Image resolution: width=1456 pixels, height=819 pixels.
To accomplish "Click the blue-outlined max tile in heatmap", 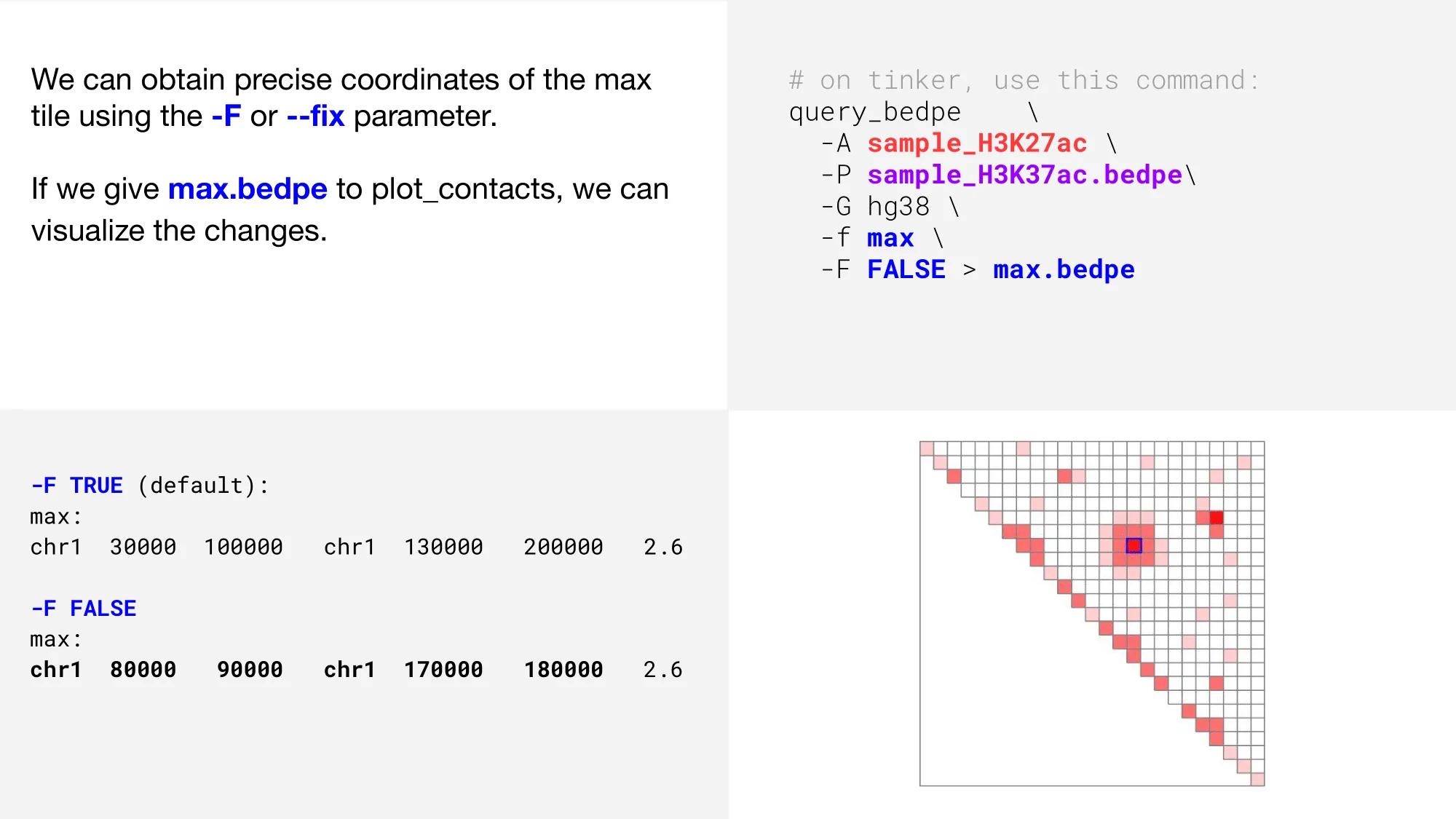I will (x=1133, y=545).
